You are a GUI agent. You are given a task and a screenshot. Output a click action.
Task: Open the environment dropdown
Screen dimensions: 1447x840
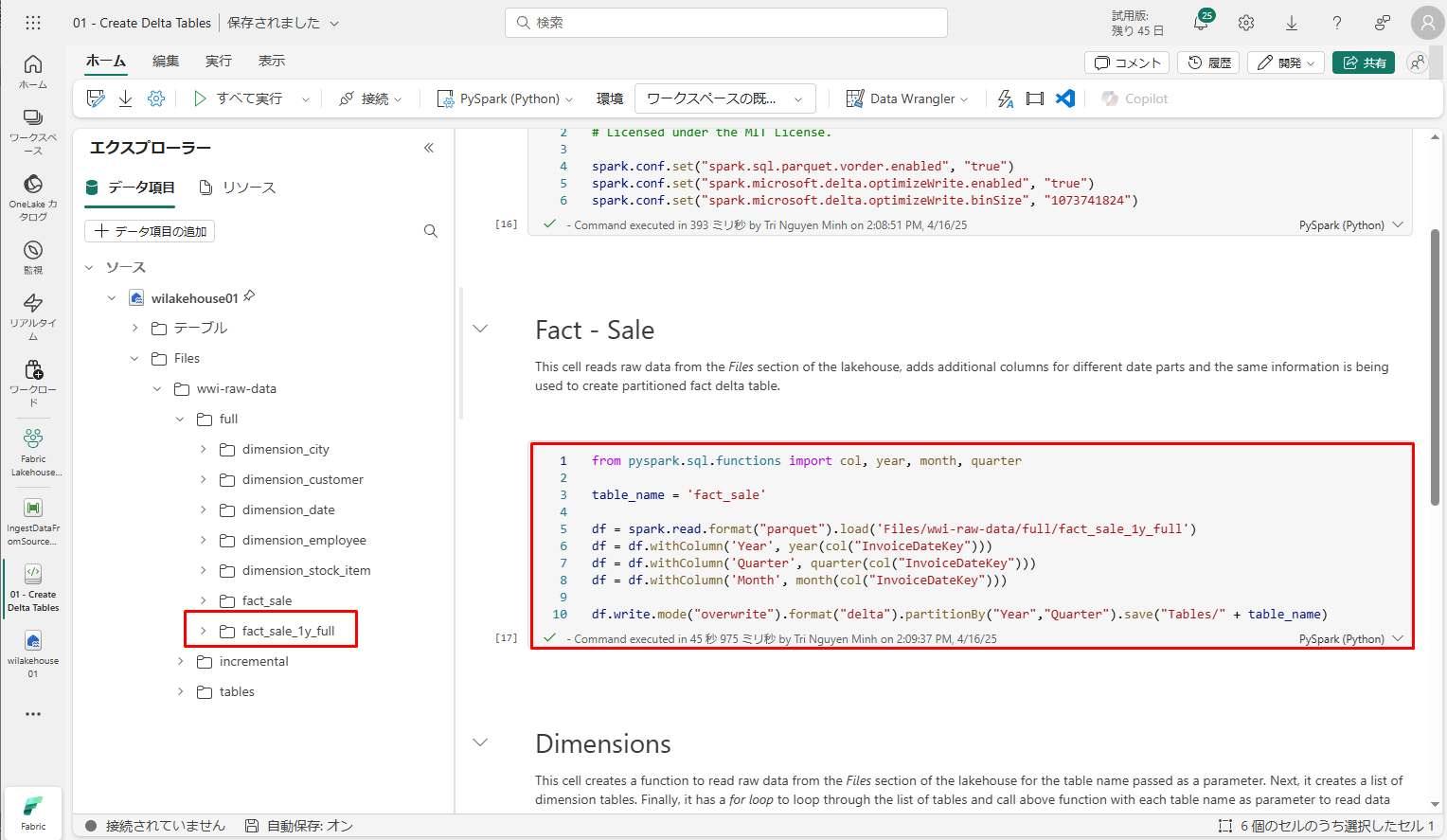(x=724, y=98)
